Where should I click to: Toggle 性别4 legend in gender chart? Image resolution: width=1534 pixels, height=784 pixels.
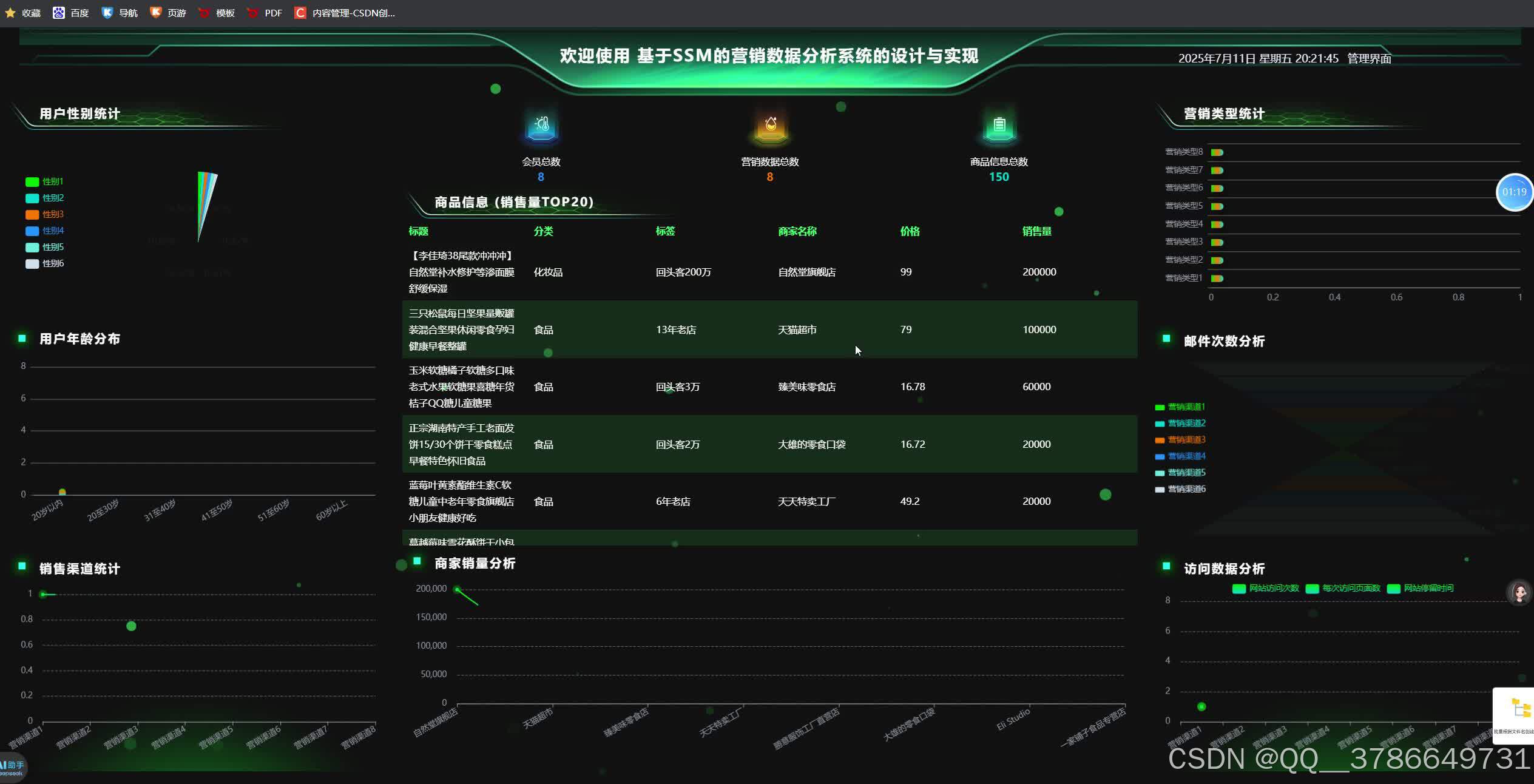[x=44, y=231]
